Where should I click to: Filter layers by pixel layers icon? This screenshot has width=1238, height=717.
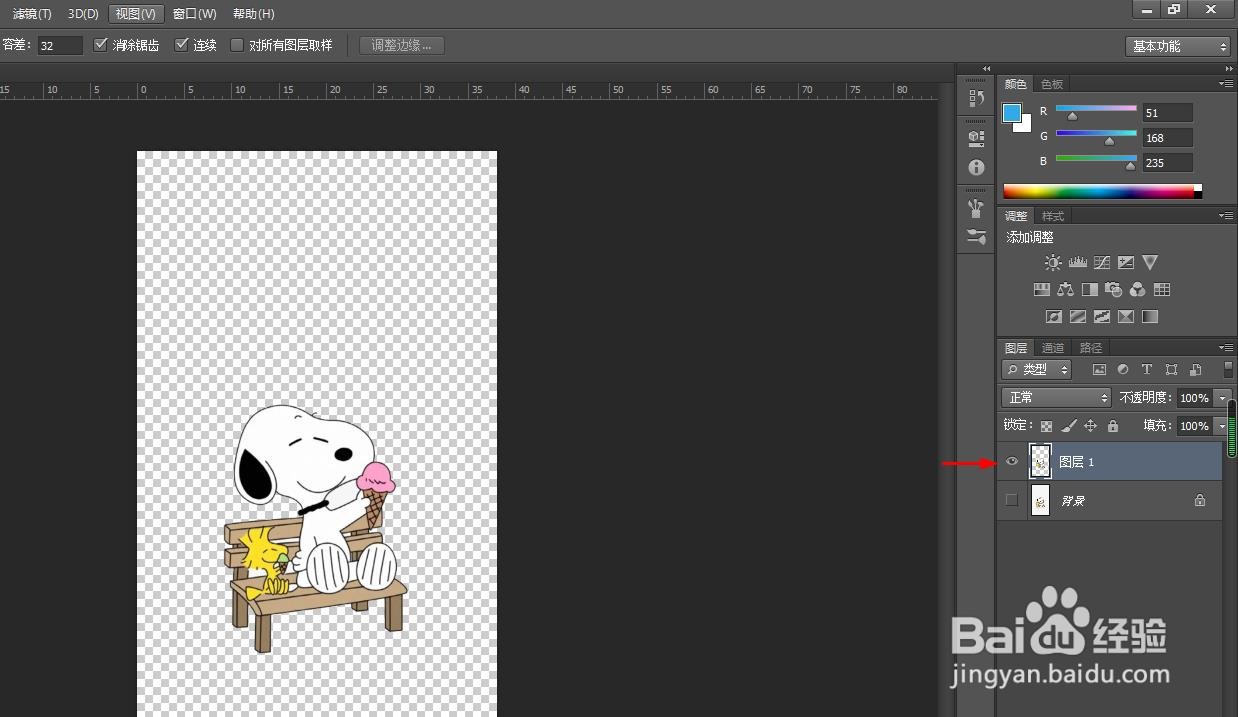coord(1099,370)
